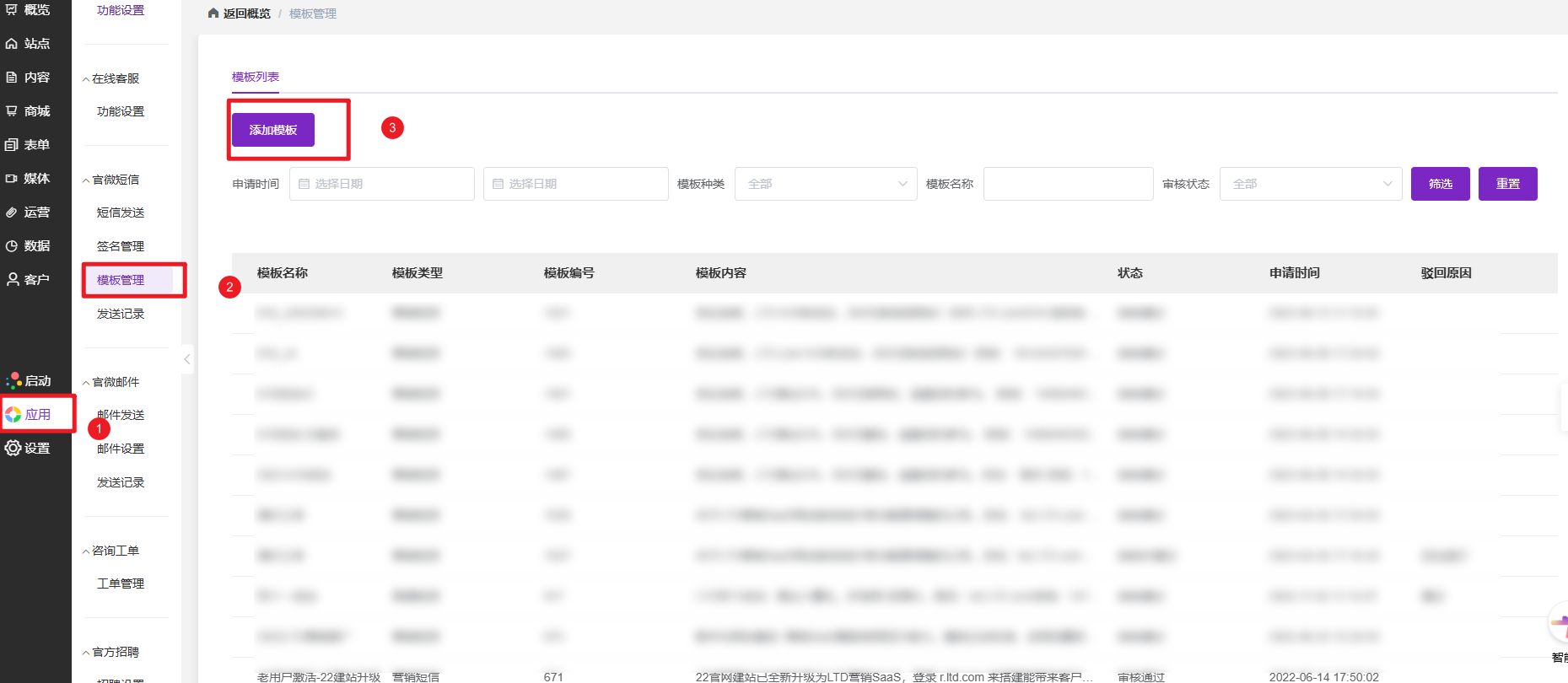Open the 商城 shop cart icon

click(12, 111)
